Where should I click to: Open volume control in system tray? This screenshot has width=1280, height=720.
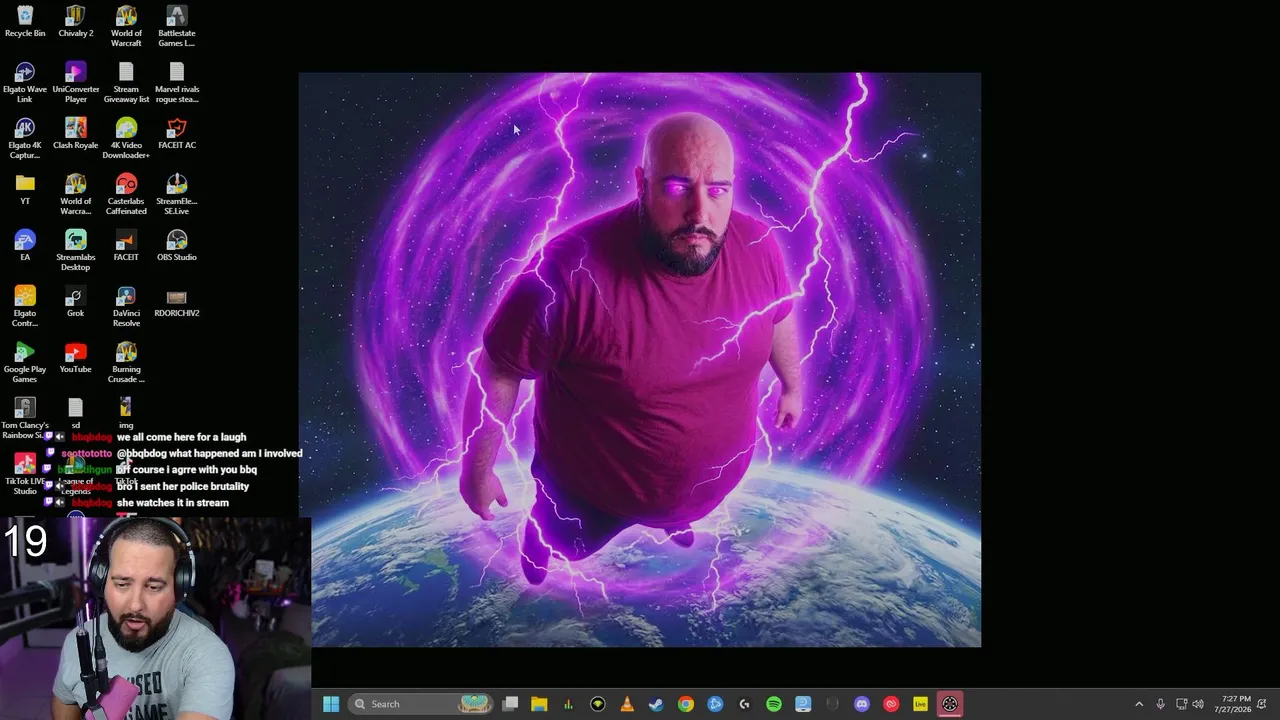tap(1198, 704)
